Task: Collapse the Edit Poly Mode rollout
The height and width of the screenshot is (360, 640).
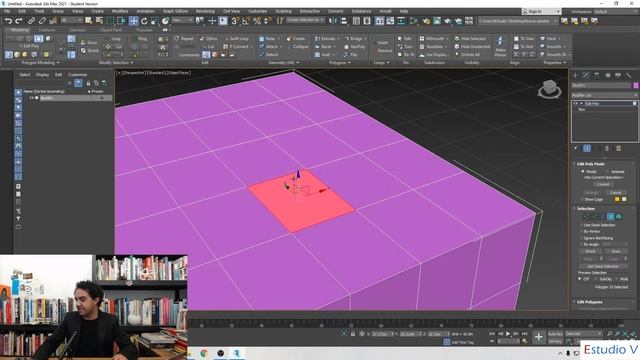Action: 590,164
